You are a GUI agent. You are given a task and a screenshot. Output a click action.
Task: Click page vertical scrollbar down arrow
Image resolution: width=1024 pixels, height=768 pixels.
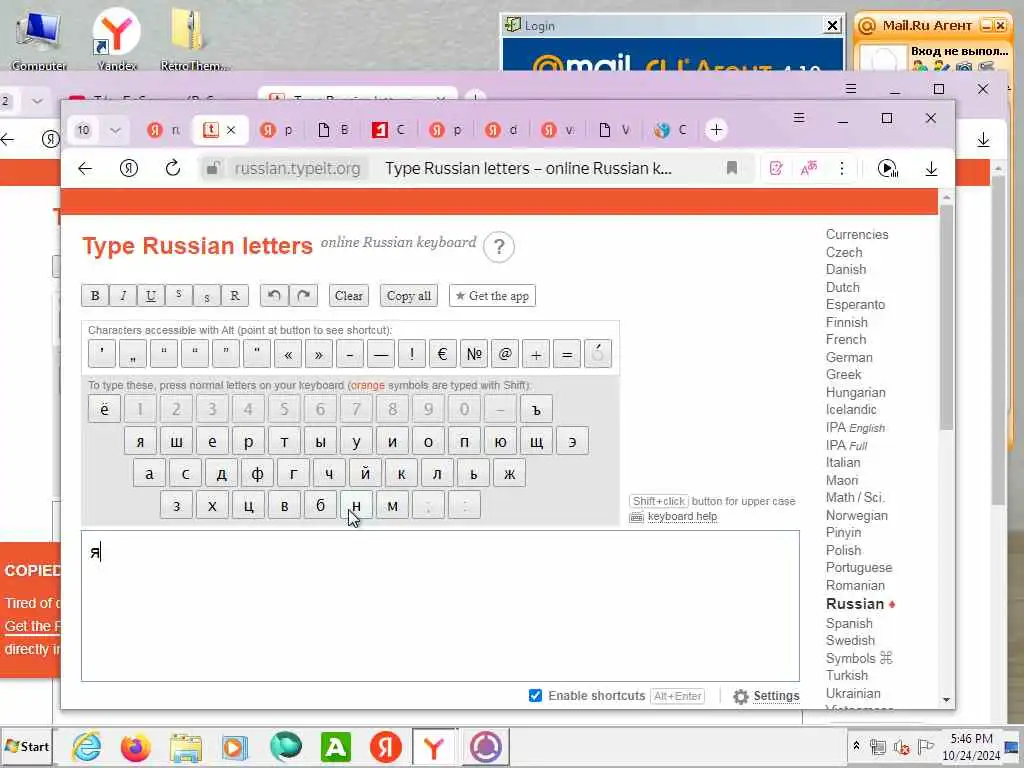[946, 700]
